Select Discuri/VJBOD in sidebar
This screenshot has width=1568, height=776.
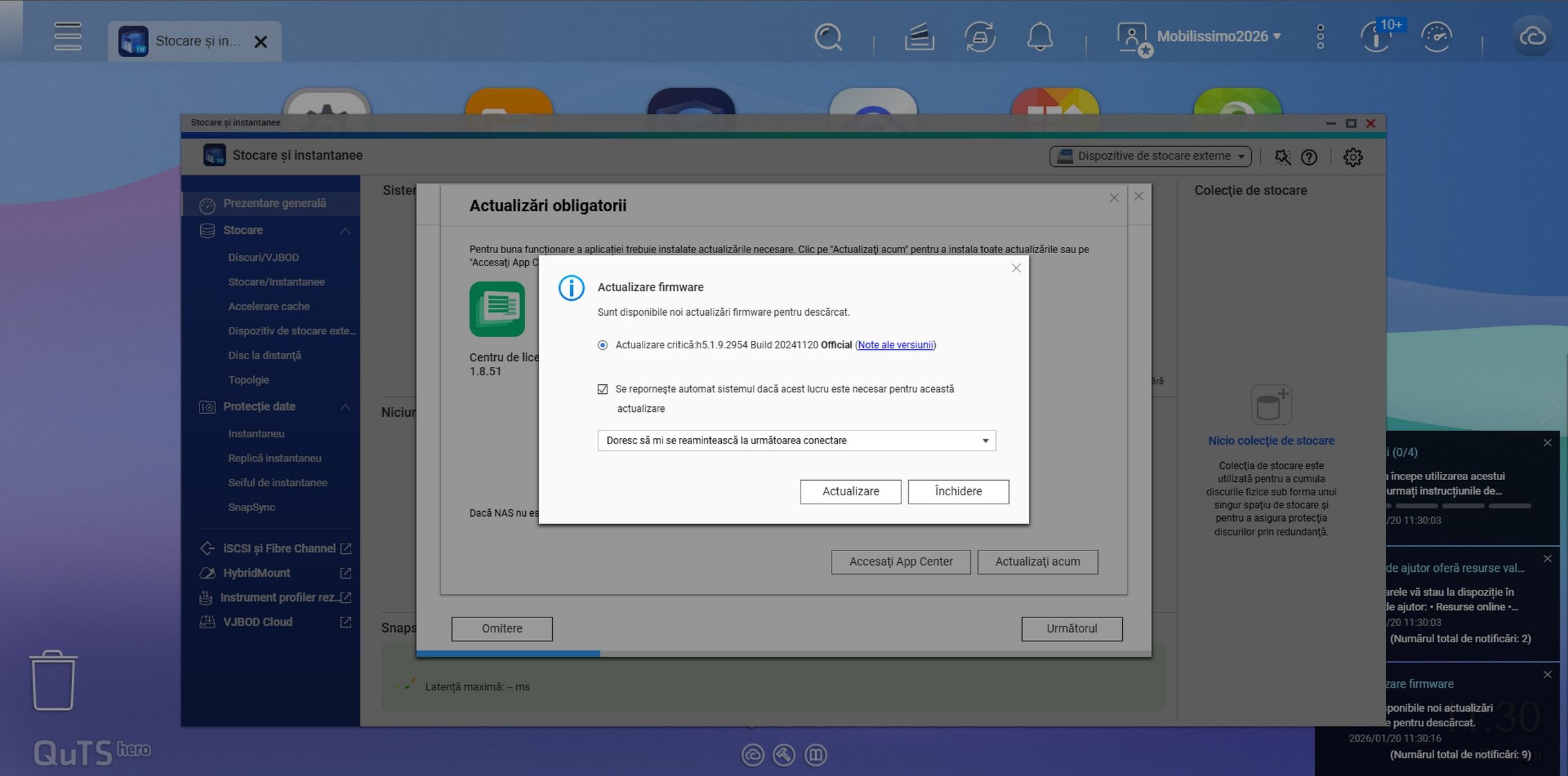click(x=263, y=257)
